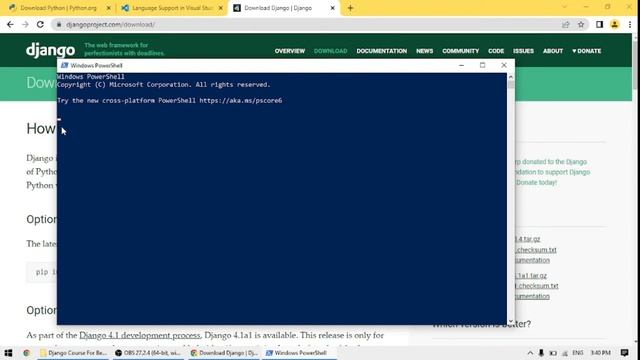Viewport: 640px width, 360px height.
Task: Click the django logo
Action: point(51,50)
